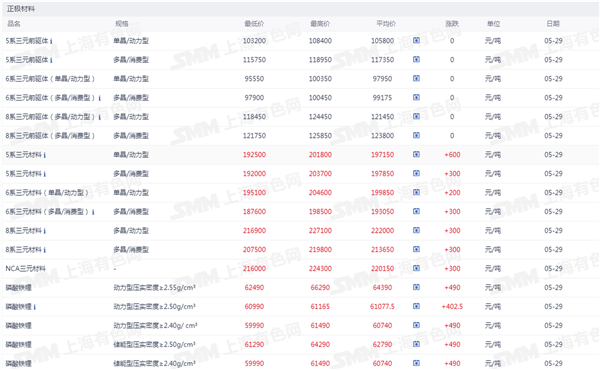
Task: Open chart icon for average price 121450
Action: [416, 116]
